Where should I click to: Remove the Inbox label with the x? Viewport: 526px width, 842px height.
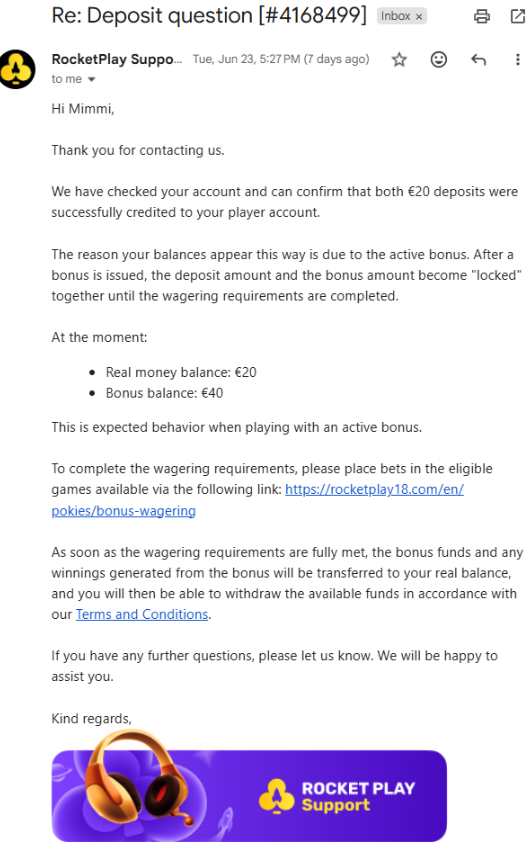[x=419, y=17]
